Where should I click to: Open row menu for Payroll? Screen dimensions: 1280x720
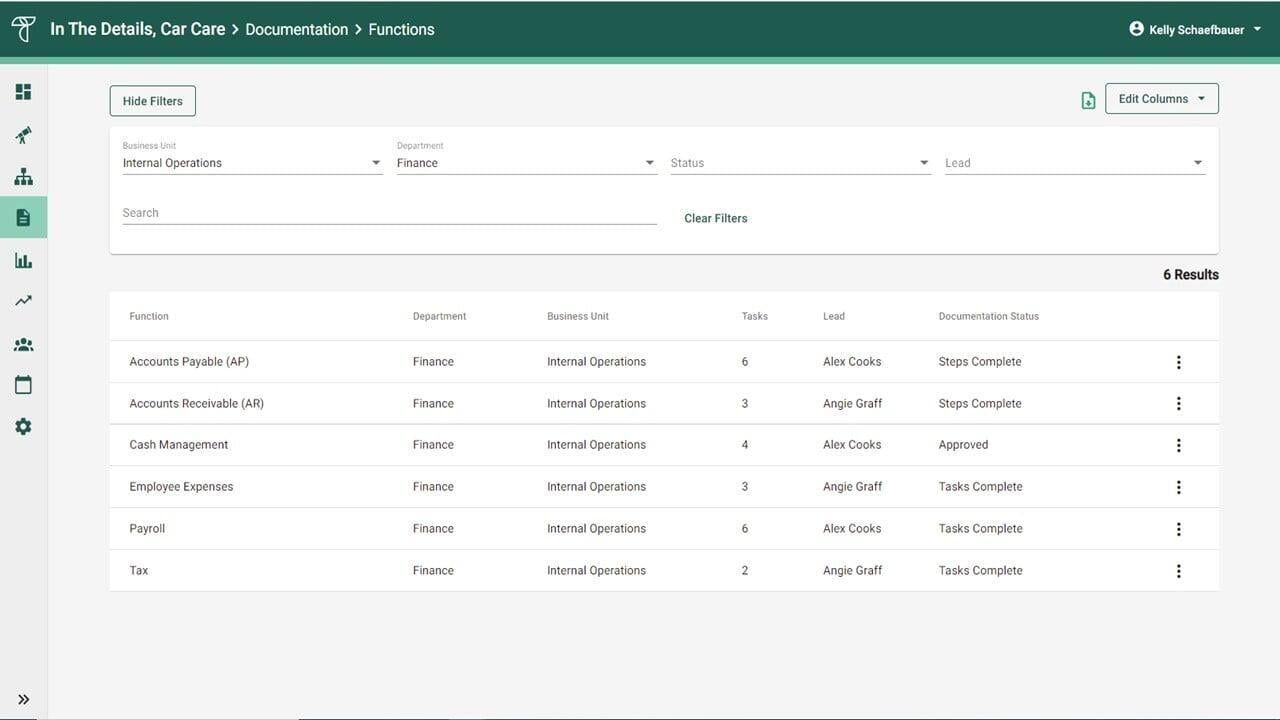(x=1178, y=529)
